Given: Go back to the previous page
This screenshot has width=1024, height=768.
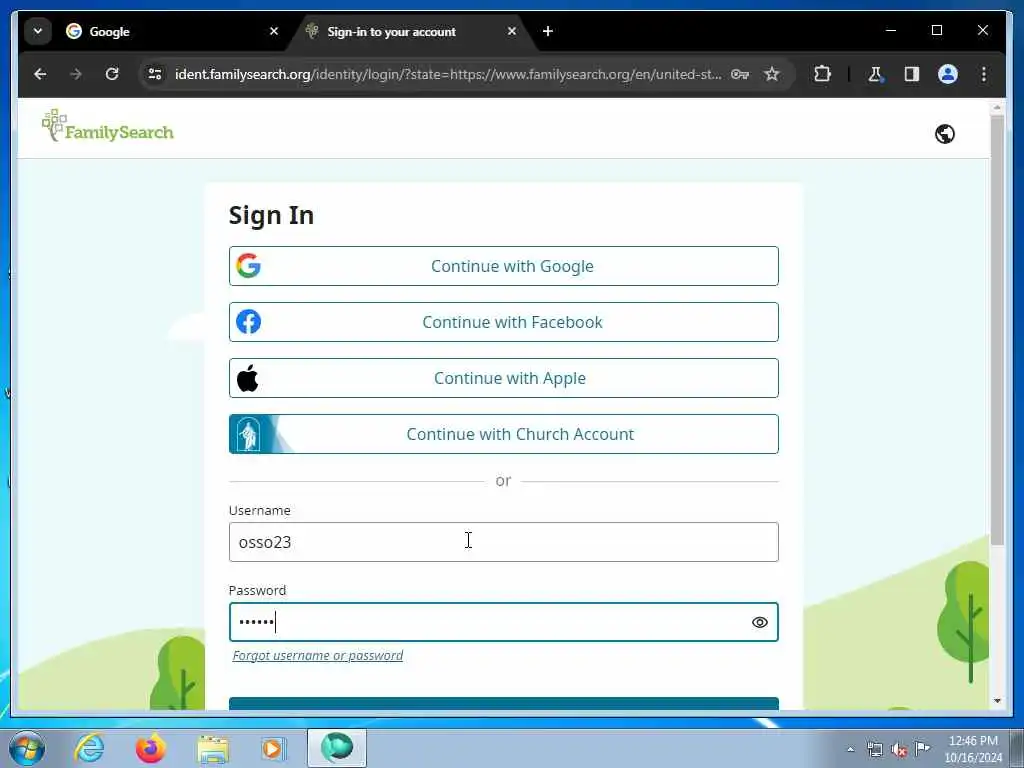Looking at the screenshot, I should 40,74.
